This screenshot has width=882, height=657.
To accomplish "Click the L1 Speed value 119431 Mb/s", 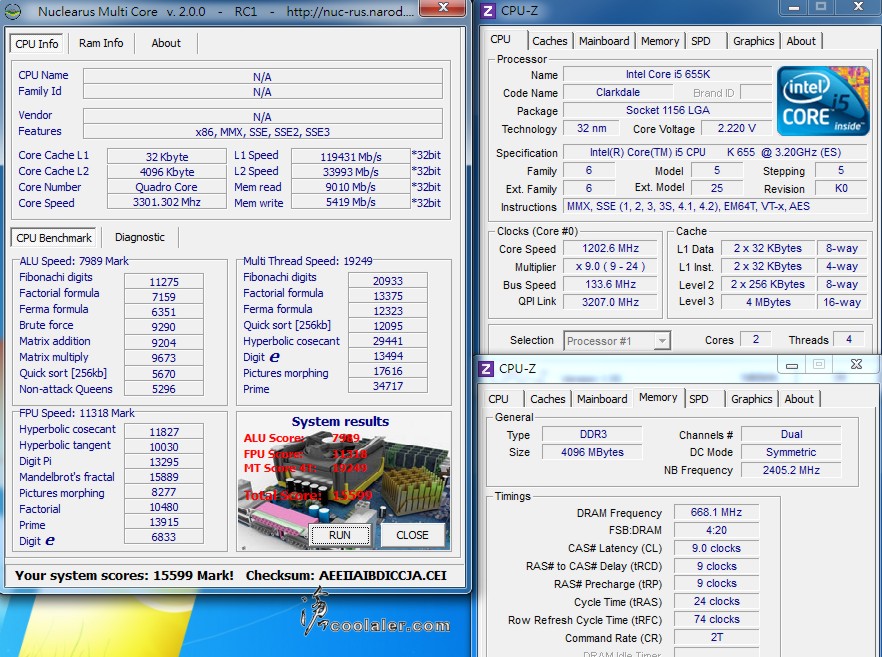I will pos(350,156).
